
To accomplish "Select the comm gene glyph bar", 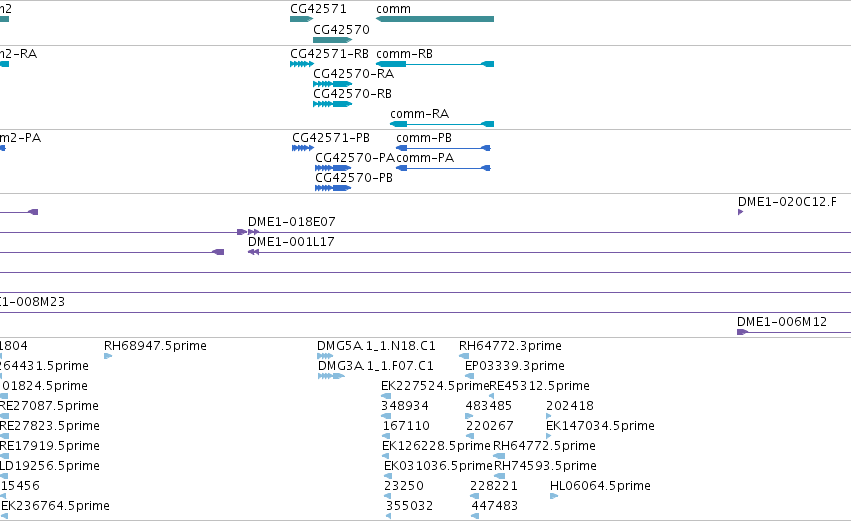I will pos(435,19).
